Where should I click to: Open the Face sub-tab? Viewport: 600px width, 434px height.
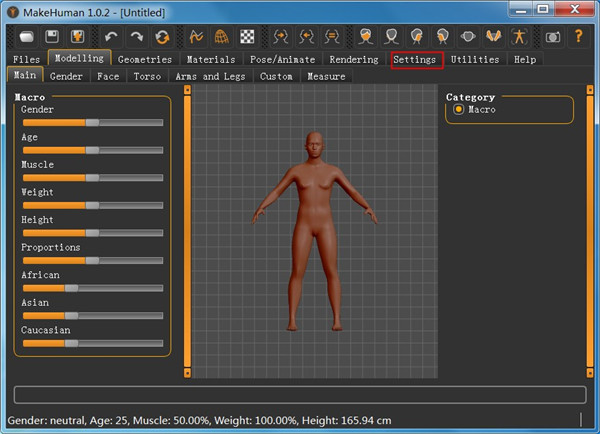pyautogui.click(x=108, y=76)
